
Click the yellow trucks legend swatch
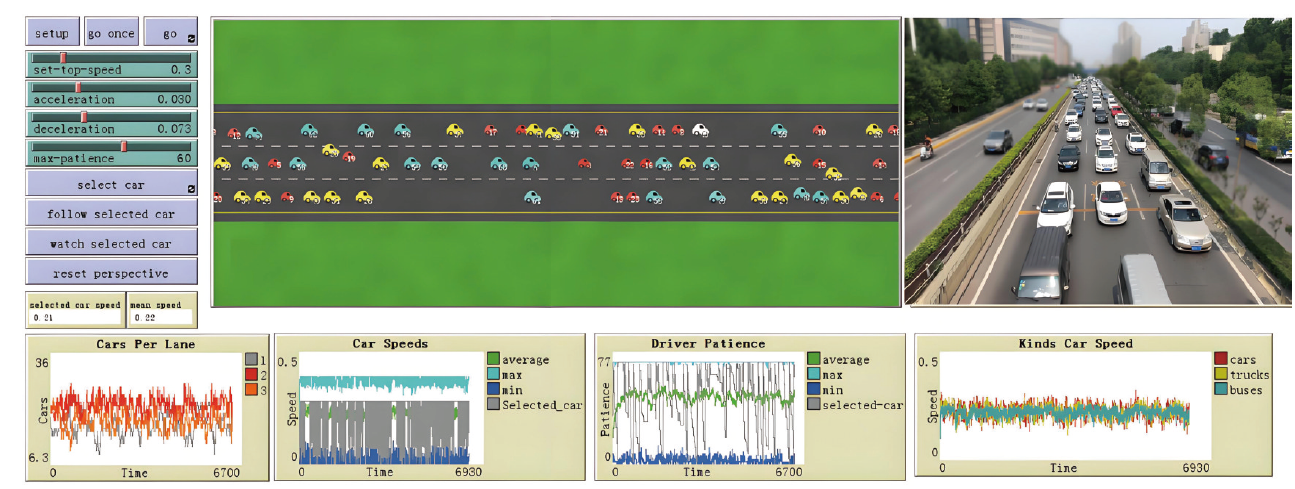coord(1220,374)
